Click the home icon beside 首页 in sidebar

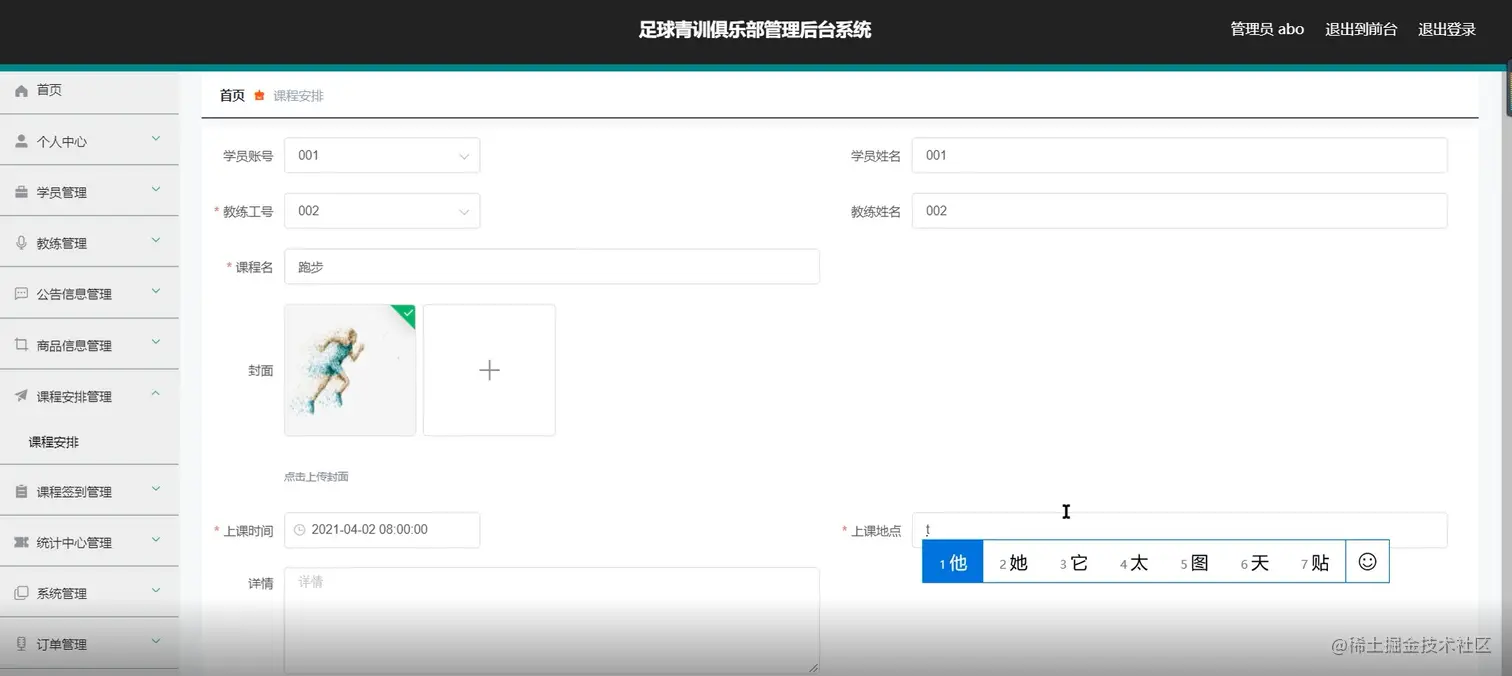tap(21, 90)
